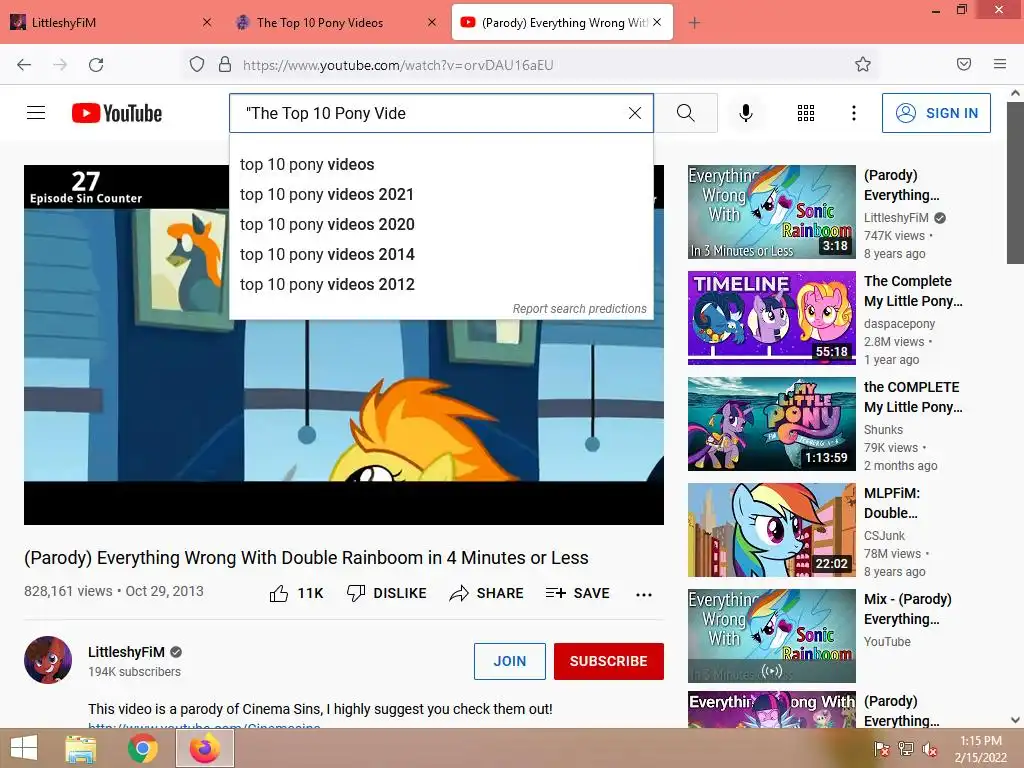The width and height of the screenshot is (1024, 768).
Task: Click the DISLIKE thumbs down button
Action: click(386, 593)
